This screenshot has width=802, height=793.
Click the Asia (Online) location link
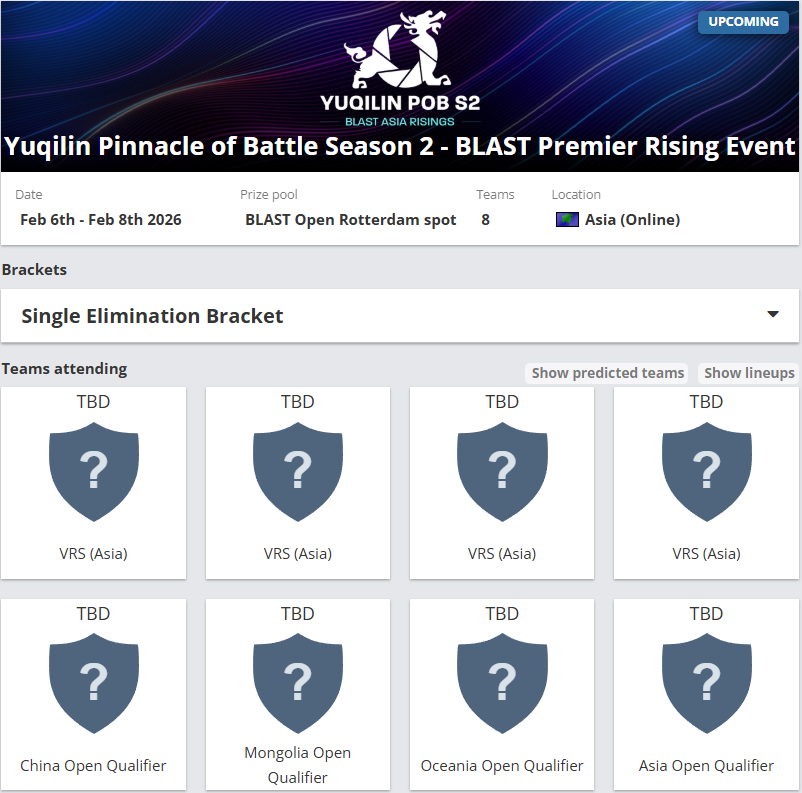coord(632,220)
